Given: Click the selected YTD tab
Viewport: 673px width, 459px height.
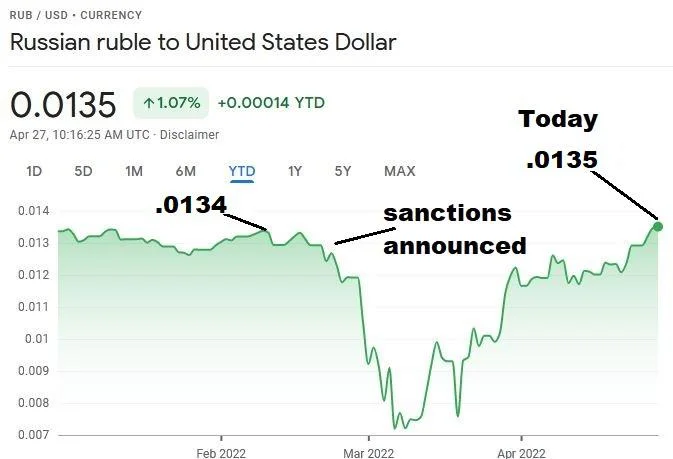Looking at the screenshot, I should coord(242,171).
